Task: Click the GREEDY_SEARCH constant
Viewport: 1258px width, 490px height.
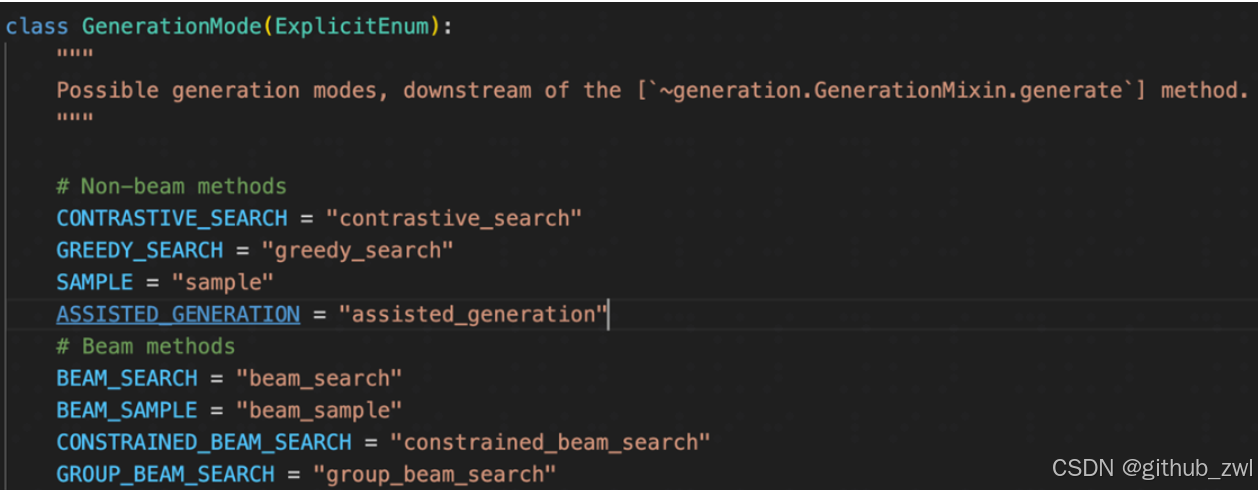Action: (139, 250)
